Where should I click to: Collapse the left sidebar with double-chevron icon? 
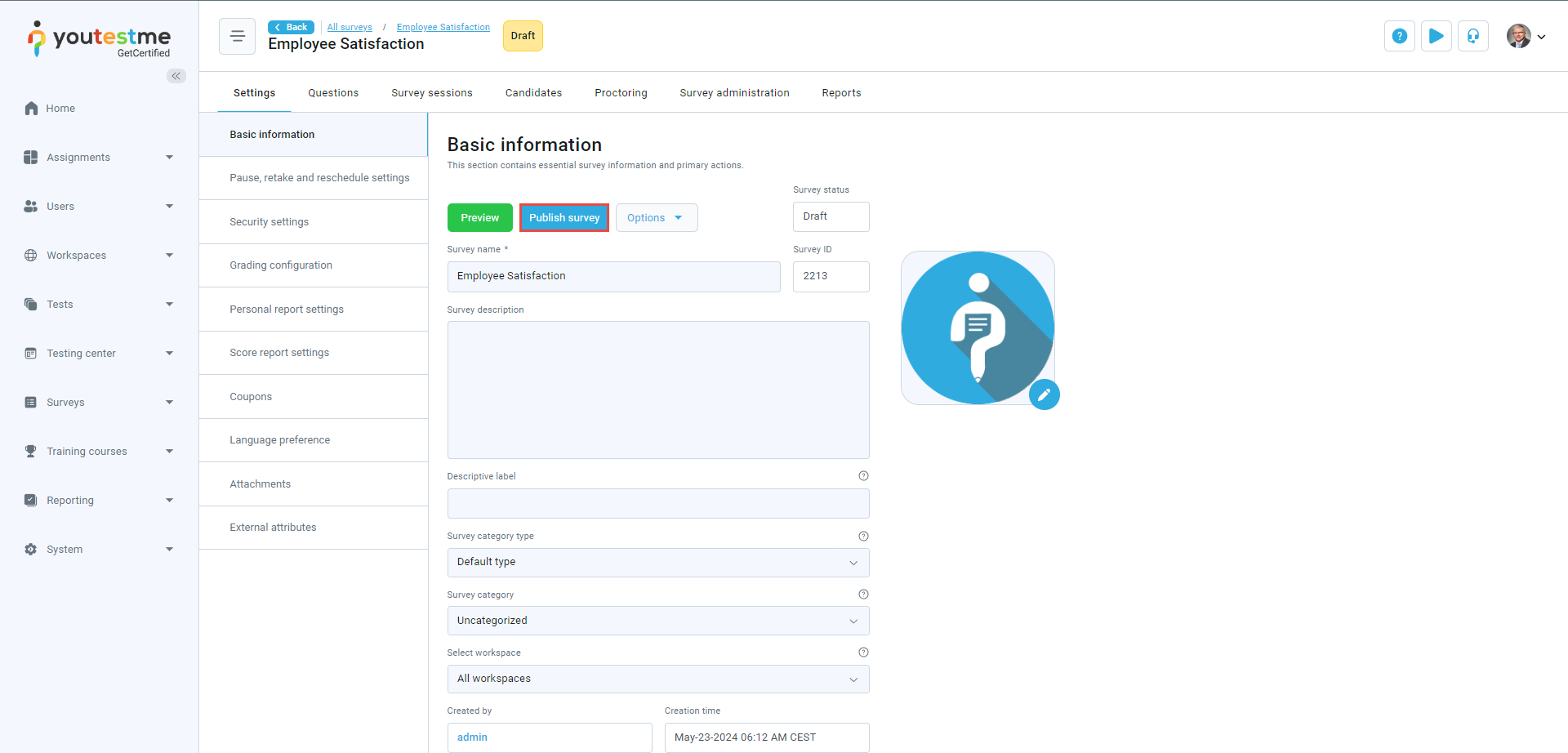[x=176, y=76]
